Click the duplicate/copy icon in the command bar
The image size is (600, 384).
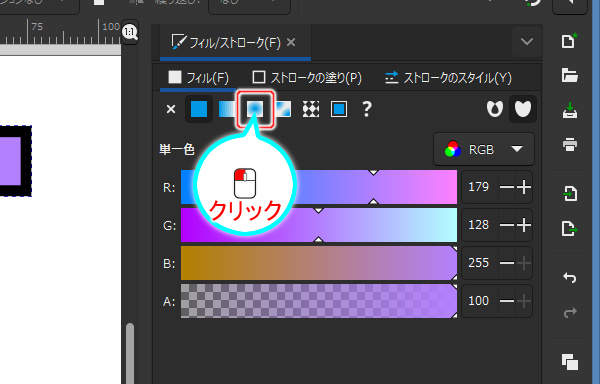[570, 362]
